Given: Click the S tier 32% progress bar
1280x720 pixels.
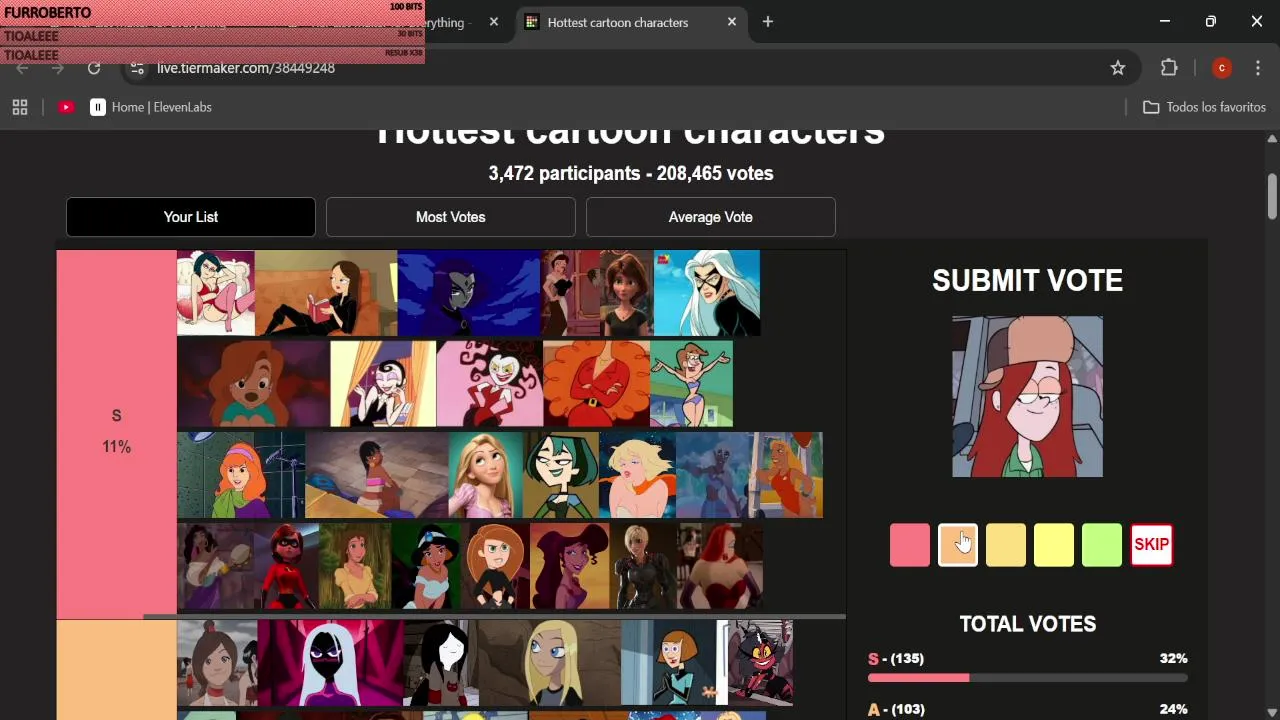Looking at the screenshot, I should [1027, 678].
